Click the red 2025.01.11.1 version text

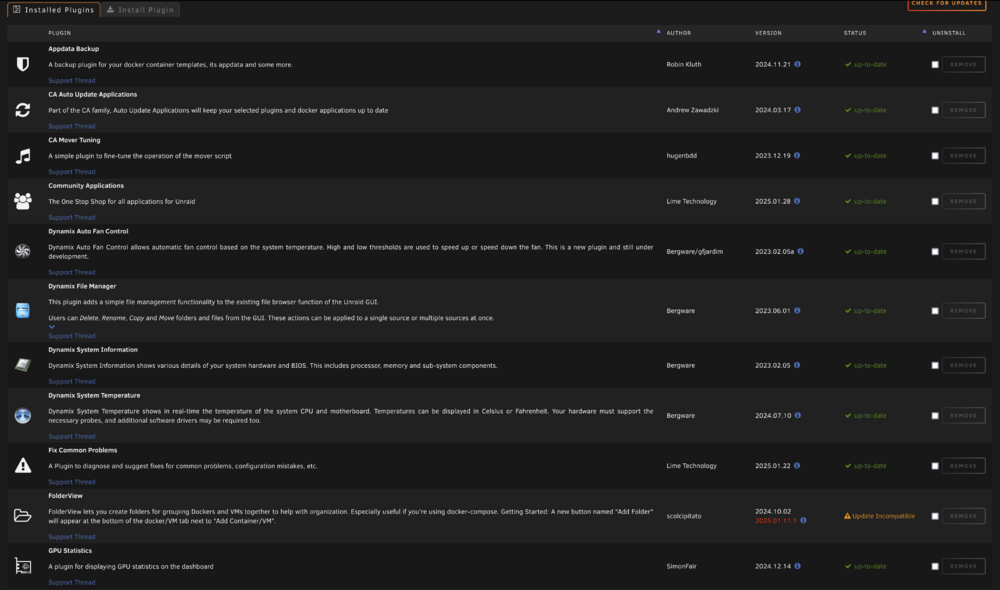click(776, 520)
